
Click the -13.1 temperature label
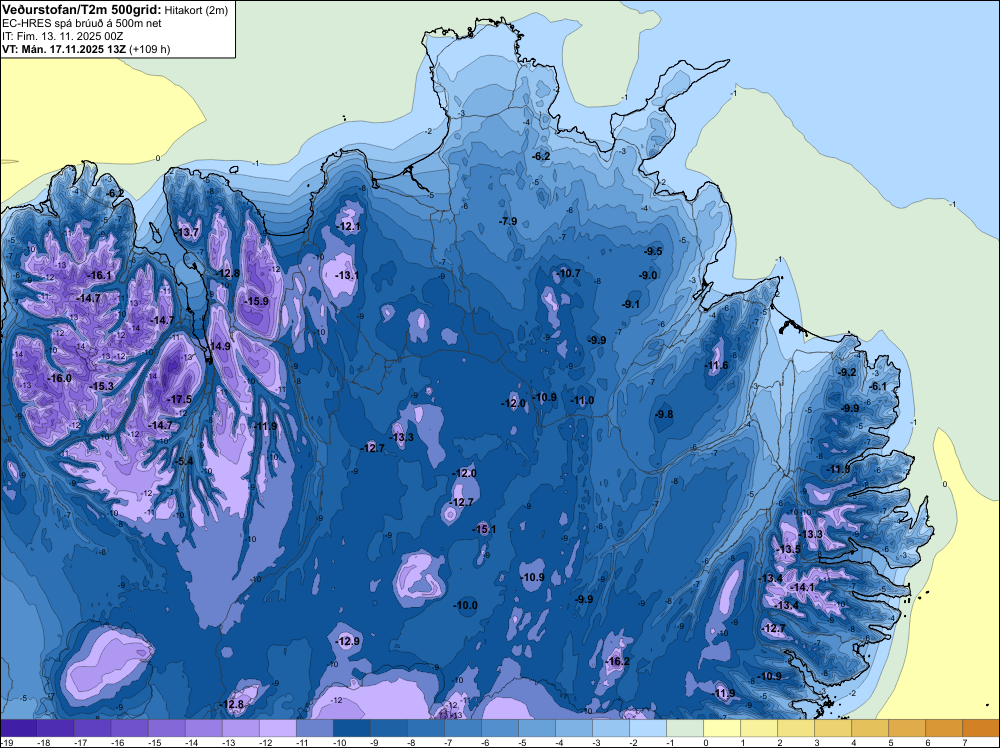[x=347, y=275]
